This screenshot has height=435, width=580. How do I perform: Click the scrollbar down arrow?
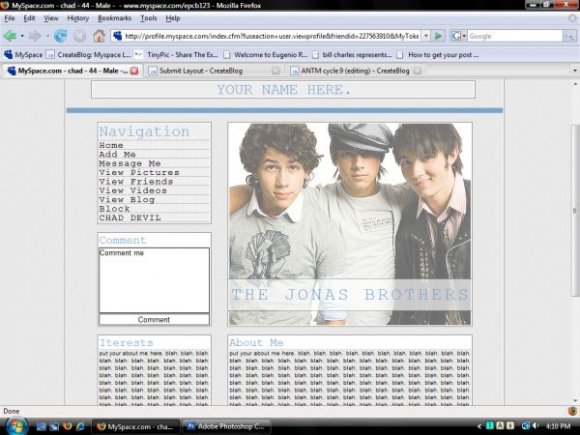click(575, 401)
